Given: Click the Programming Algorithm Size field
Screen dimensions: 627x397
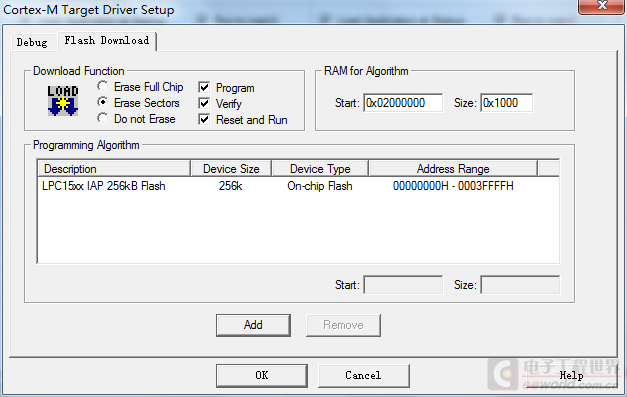Looking at the screenshot, I should 520,285.
